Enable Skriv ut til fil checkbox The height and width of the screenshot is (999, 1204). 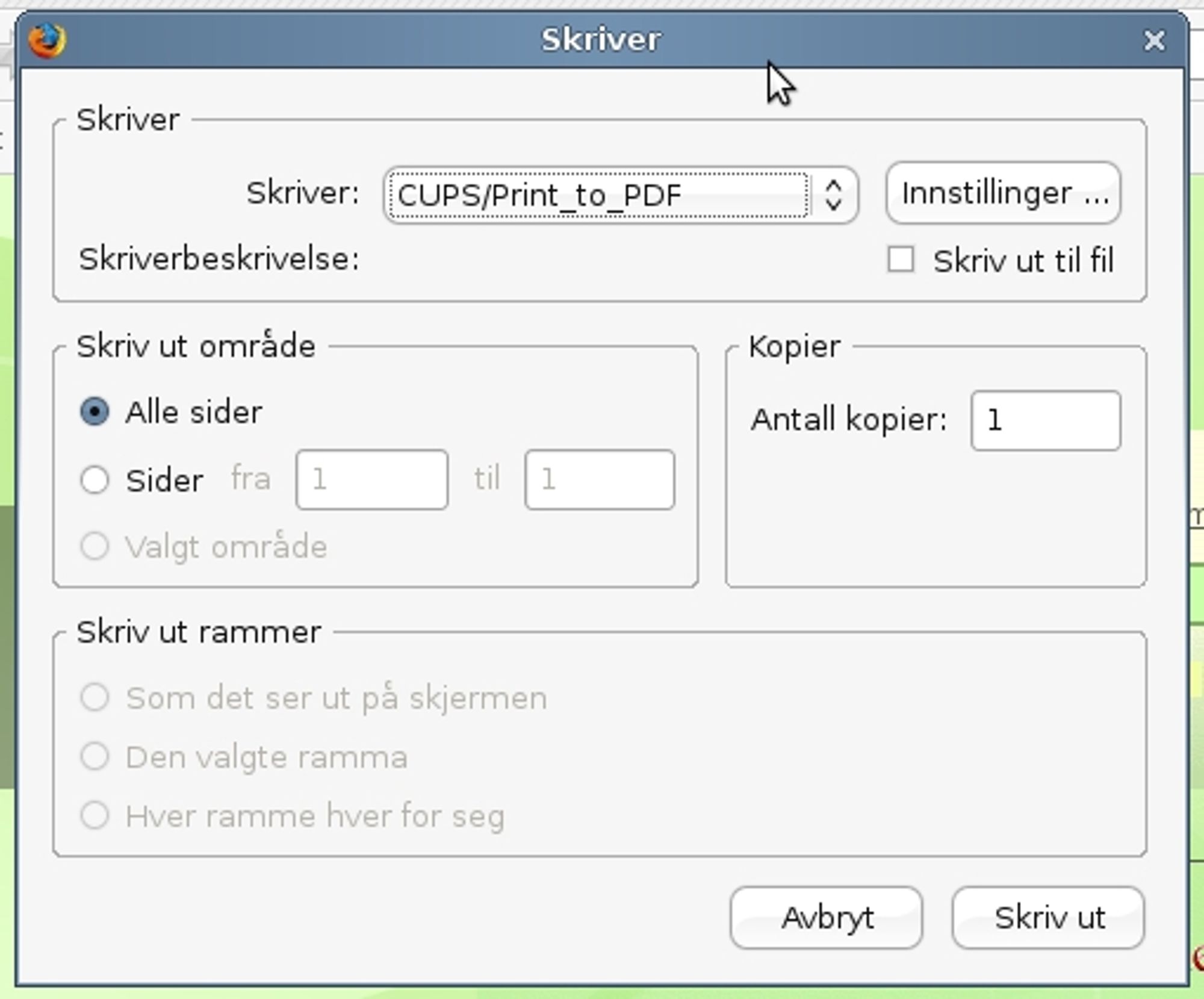(901, 260)
